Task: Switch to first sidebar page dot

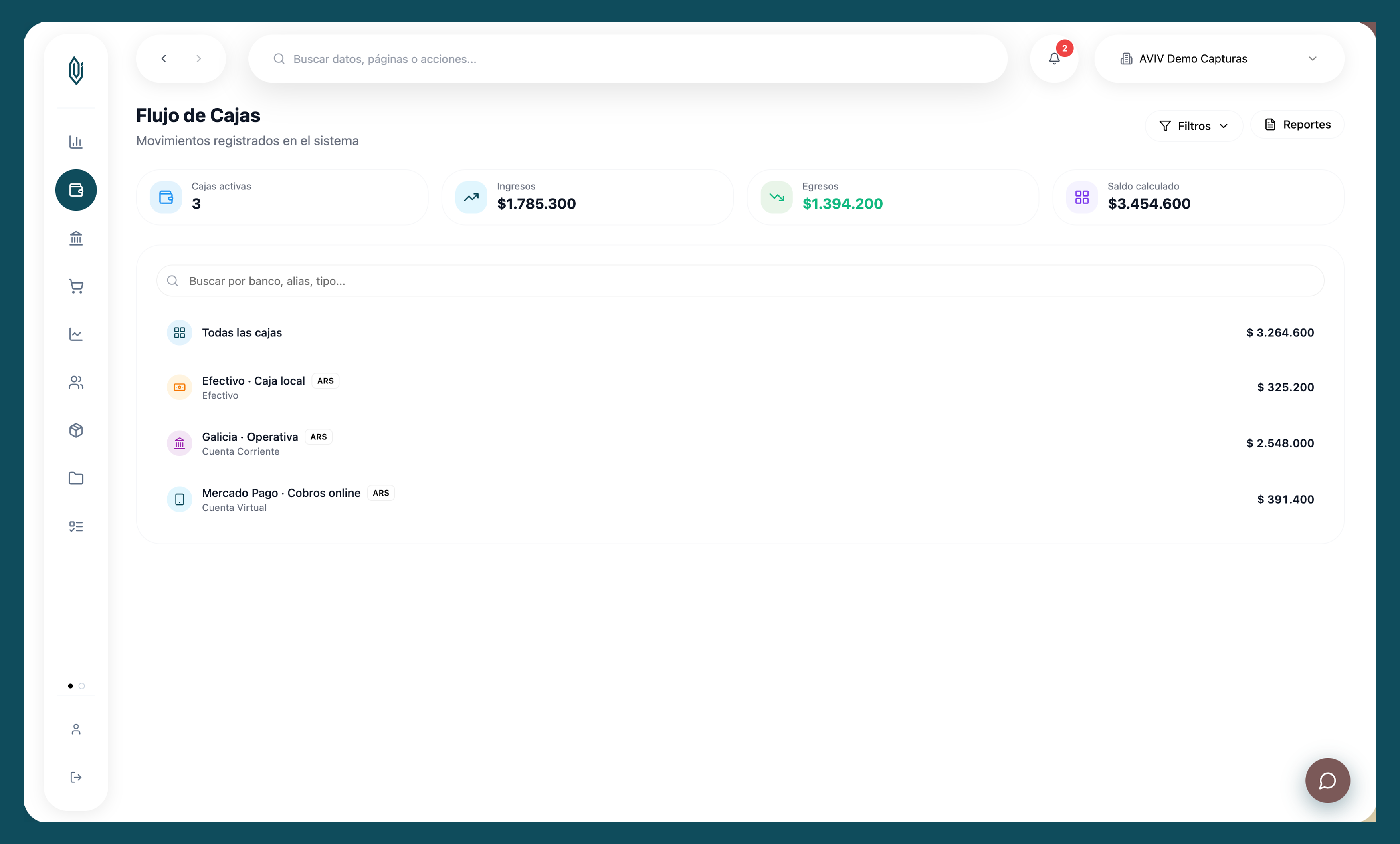Action: pos(71,686)
